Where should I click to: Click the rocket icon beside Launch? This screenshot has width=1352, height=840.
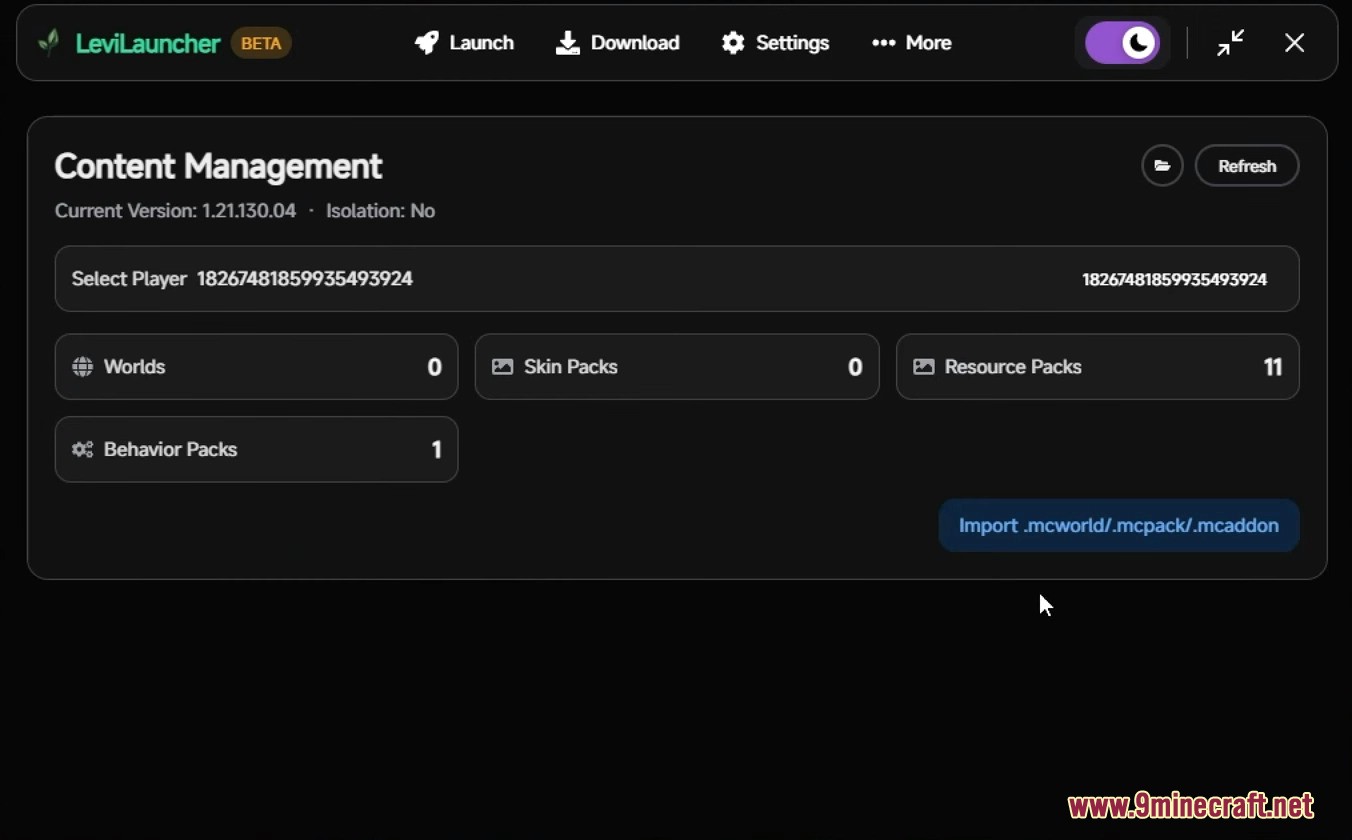pyautogui.click(x=427, y=43)
